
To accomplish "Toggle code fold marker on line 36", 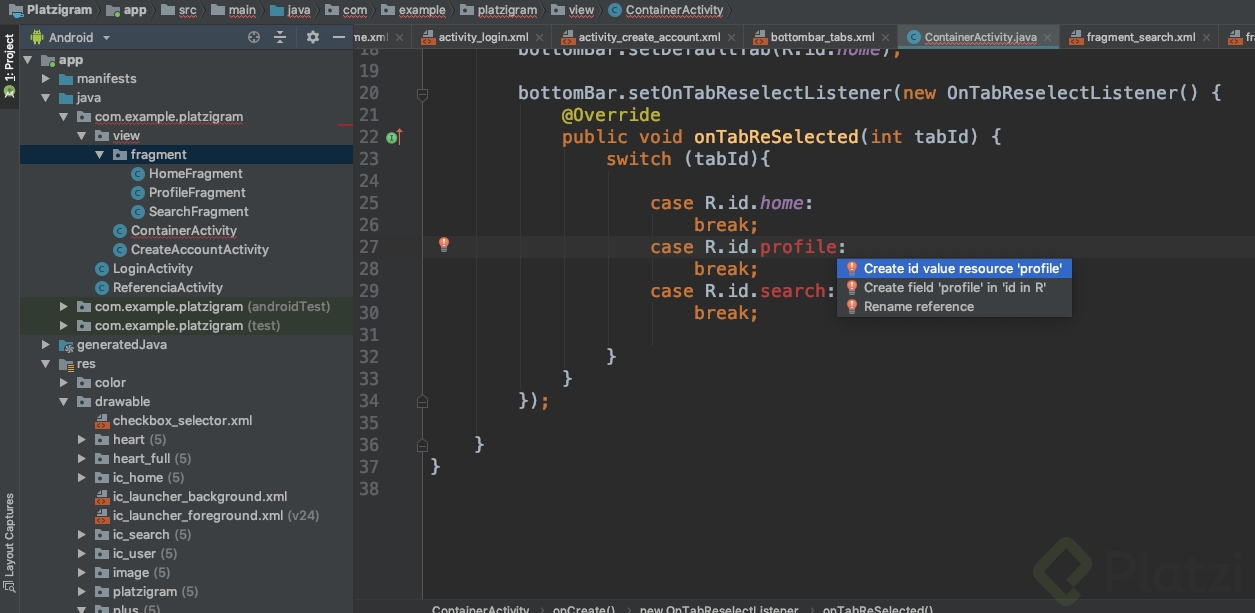I will click(422, 445).
